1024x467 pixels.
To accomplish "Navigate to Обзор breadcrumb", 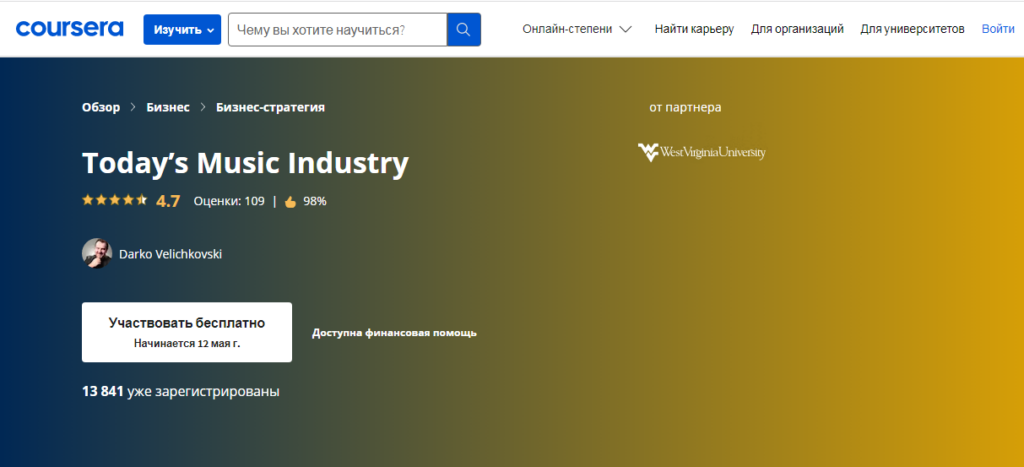I will tap(101, 107).
